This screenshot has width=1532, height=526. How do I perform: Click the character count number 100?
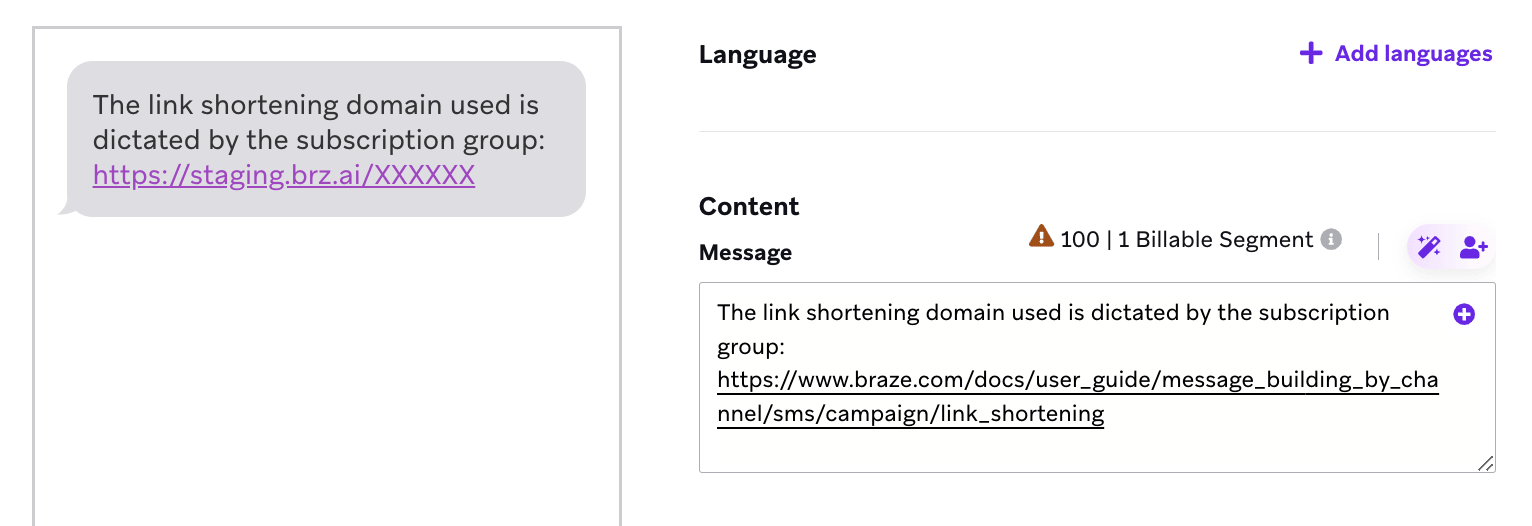point(1079,240)
